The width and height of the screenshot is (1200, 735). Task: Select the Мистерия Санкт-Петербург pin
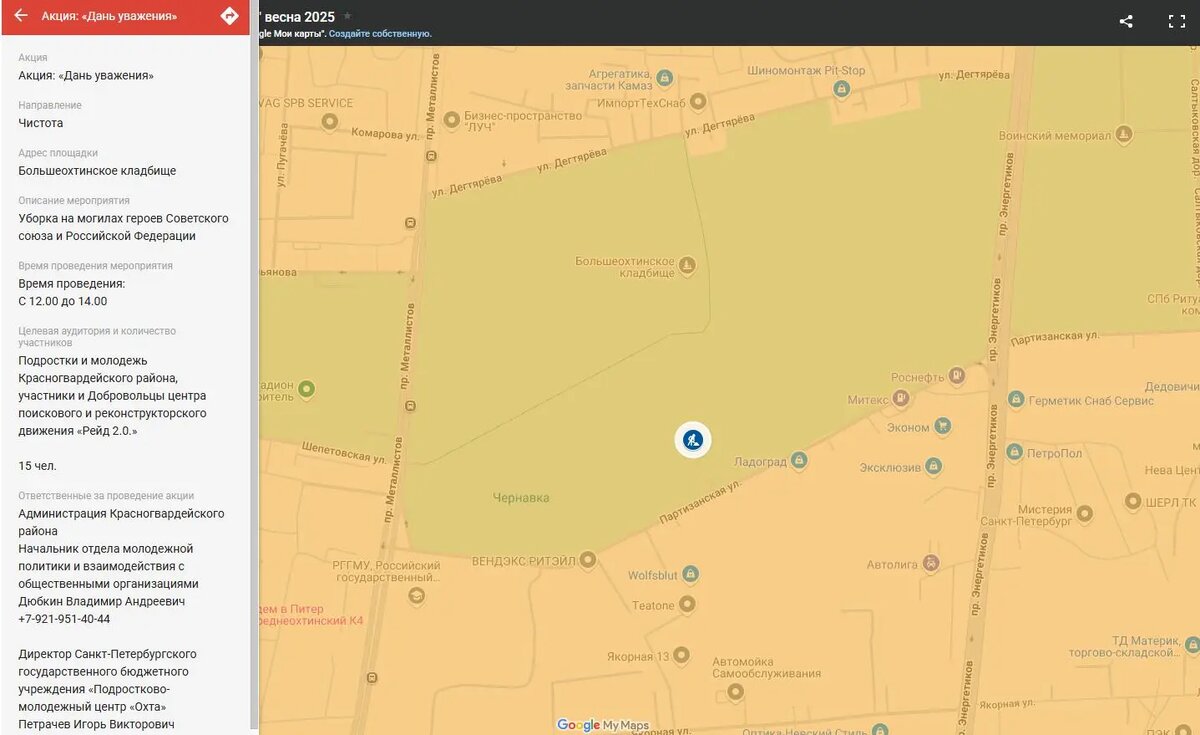click(1084, 514)
